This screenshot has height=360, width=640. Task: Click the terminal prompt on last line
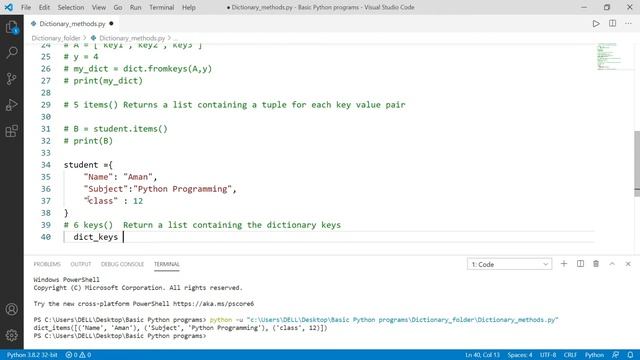point(120,336)
